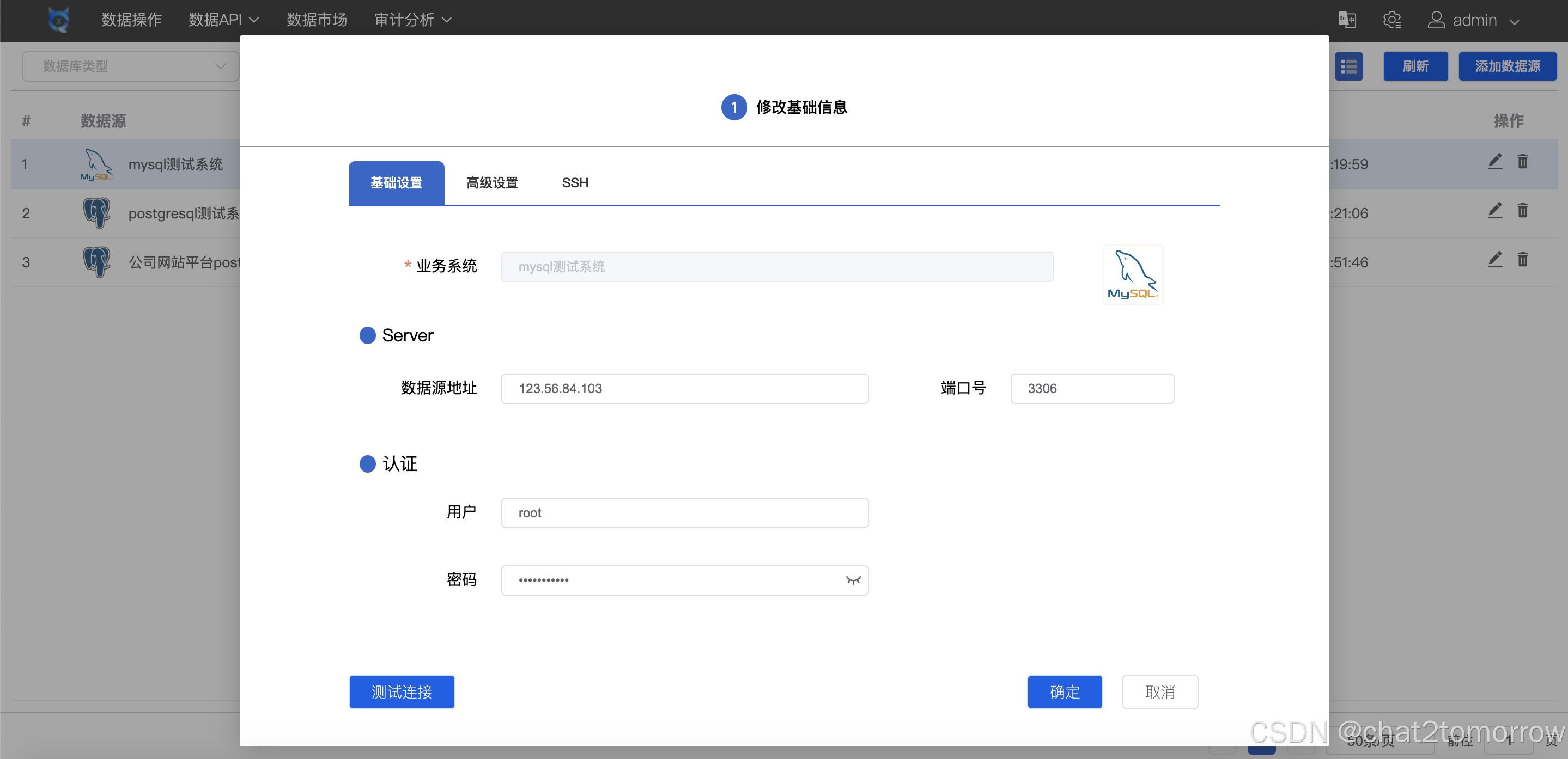Switch to the 高级设置 tab
Viewport: 1568px width, 759px height.
click(x=492, y=183)
